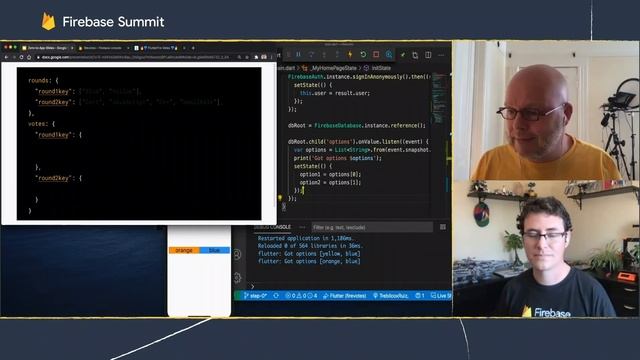Viewport: 640px width, 360px height.
Task: Stop debugging with the red square
Action: click(x=376, y=54)
